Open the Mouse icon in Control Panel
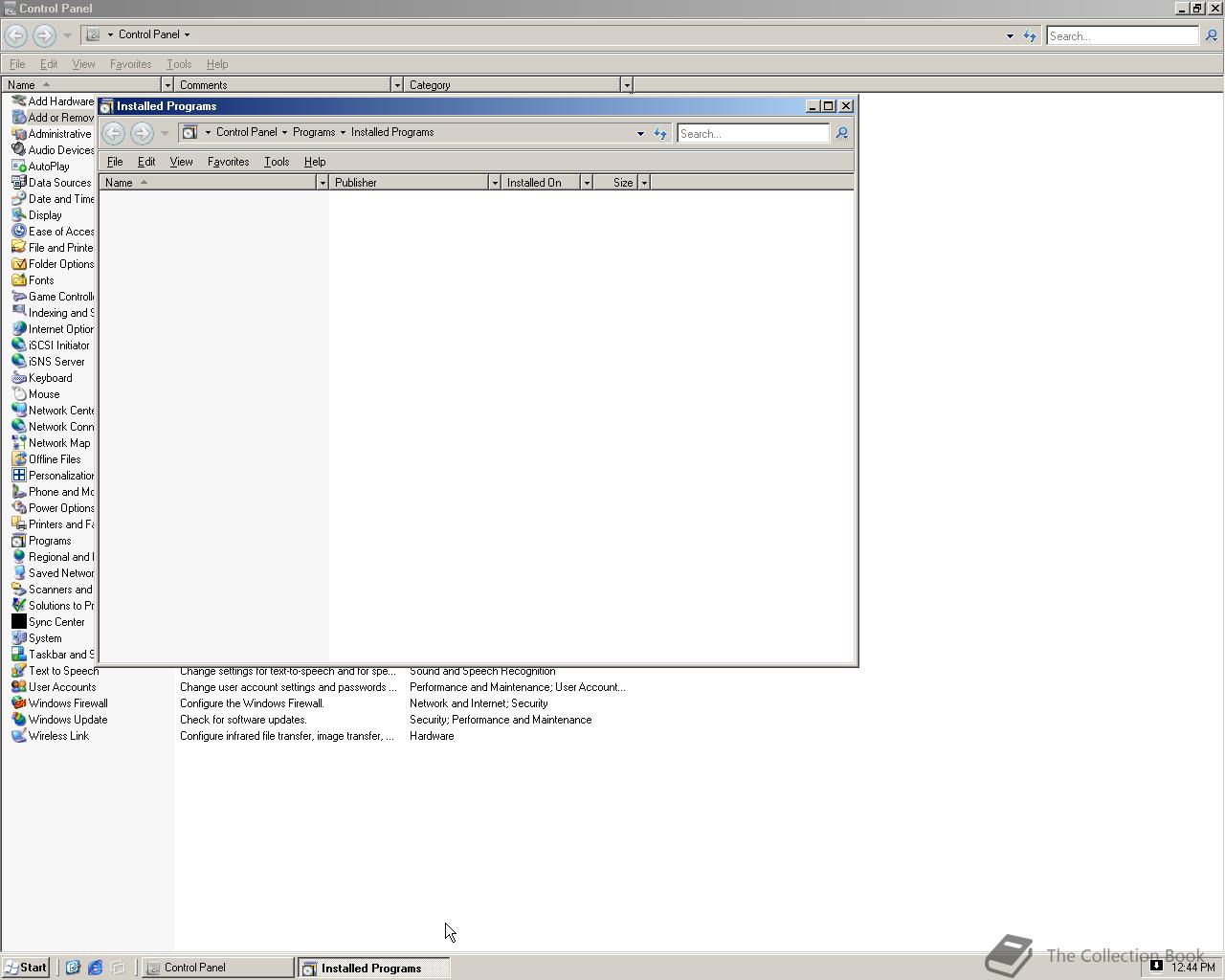1225x980 pixels. [18, 394]
